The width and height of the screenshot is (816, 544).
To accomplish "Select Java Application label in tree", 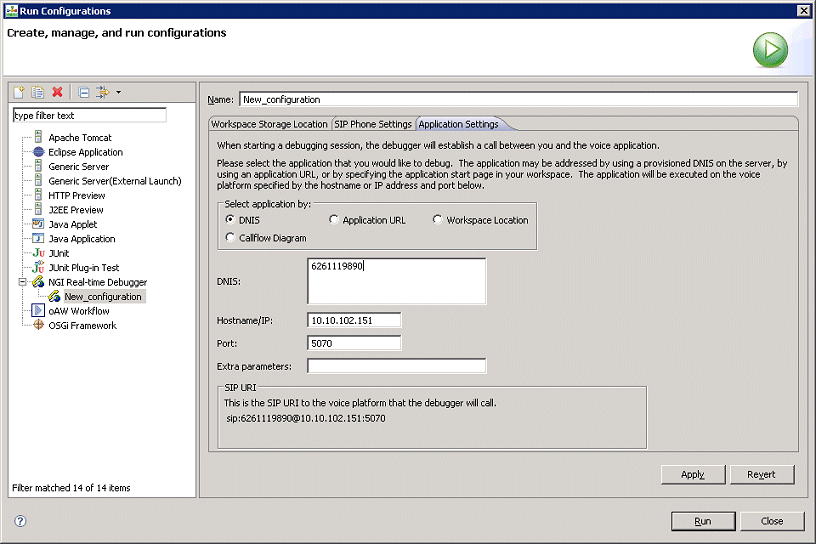I will click(82, 238).
